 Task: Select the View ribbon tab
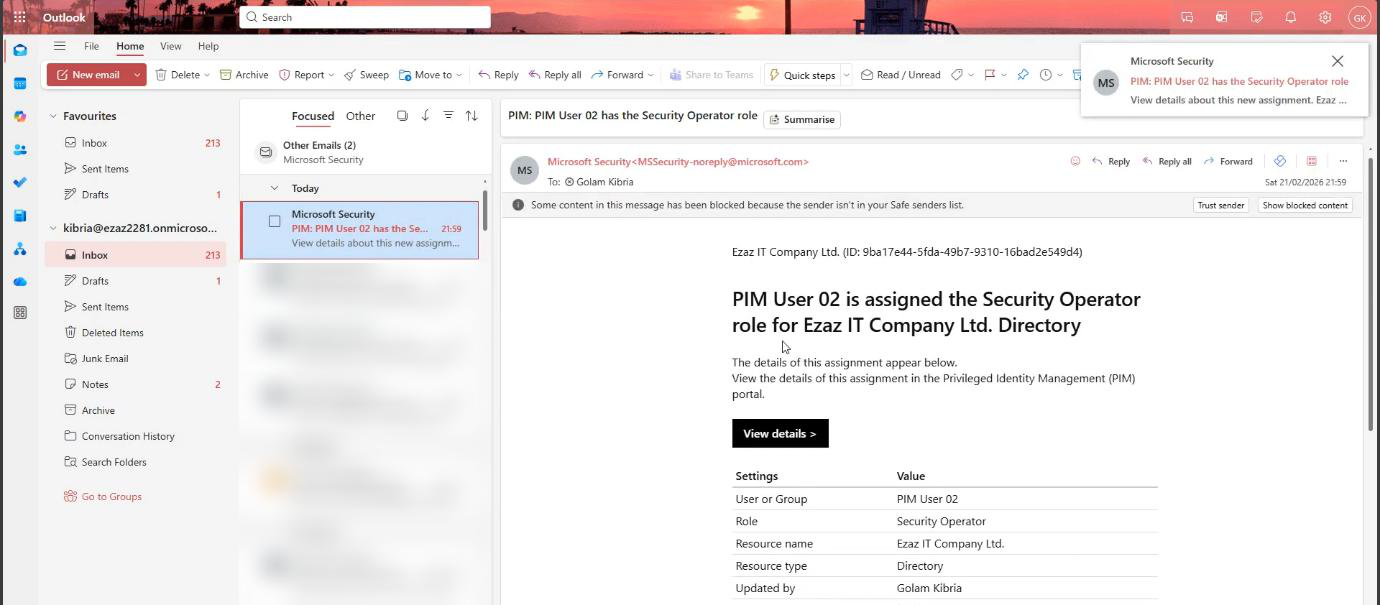171,46
